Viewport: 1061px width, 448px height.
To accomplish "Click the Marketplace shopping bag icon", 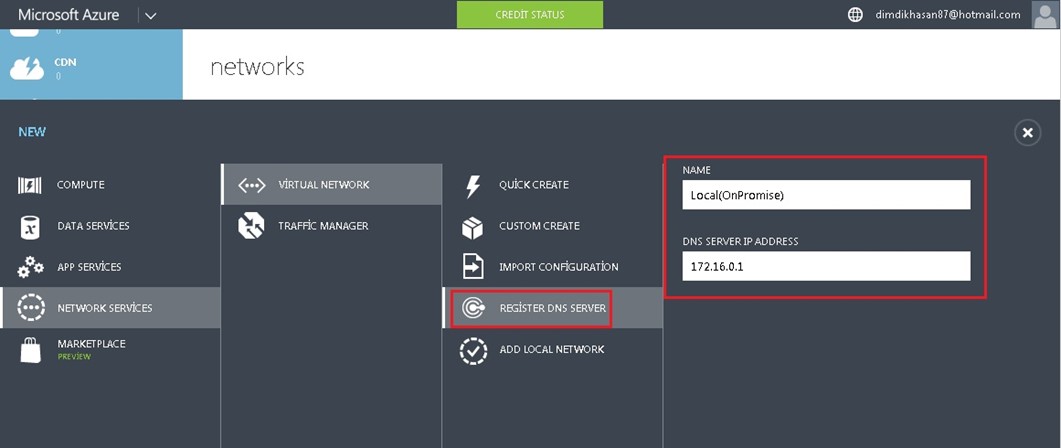I will point(30,349).
